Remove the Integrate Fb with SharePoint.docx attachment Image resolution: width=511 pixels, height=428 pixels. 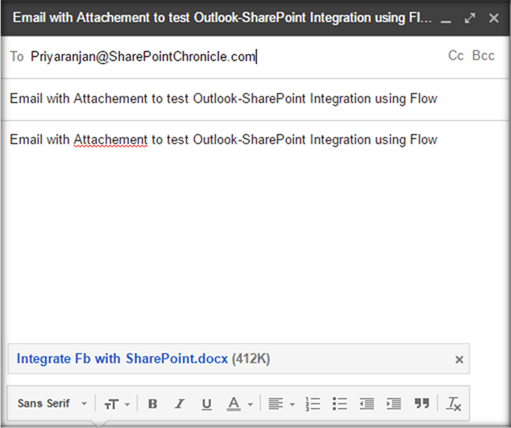click(459, 359)
